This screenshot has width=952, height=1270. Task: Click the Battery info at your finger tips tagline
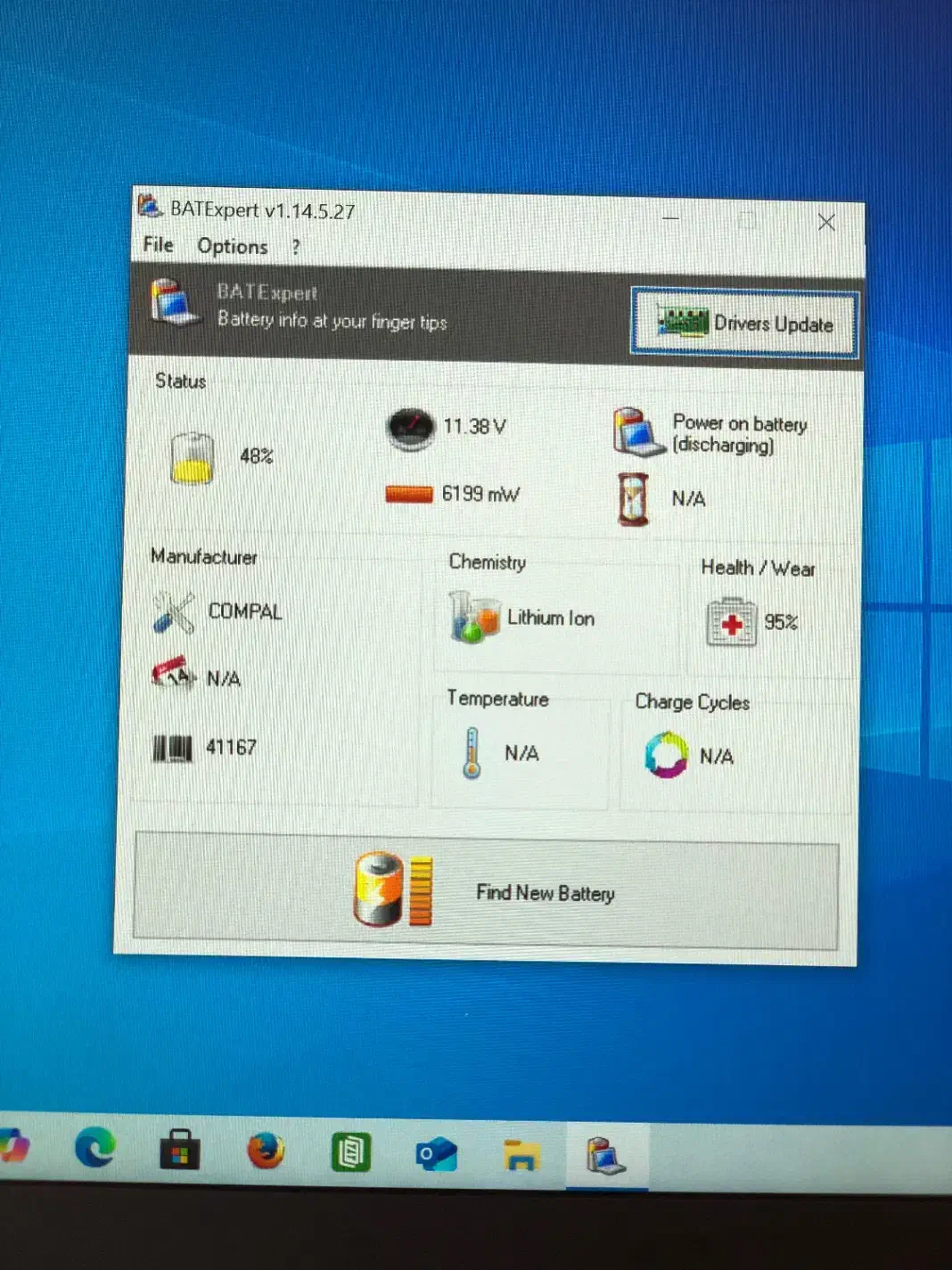tap(332, 320)
